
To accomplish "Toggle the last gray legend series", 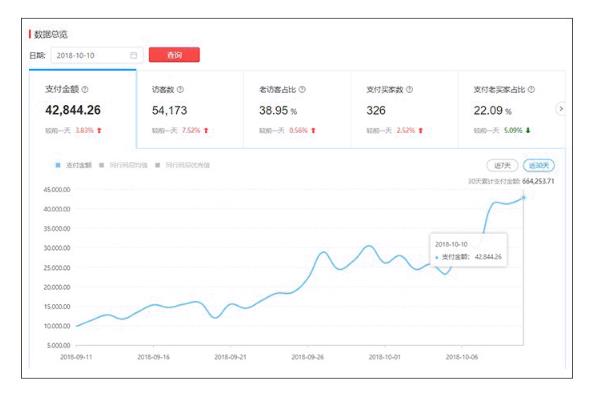I will pyautogui.click(x=182, y=165).
